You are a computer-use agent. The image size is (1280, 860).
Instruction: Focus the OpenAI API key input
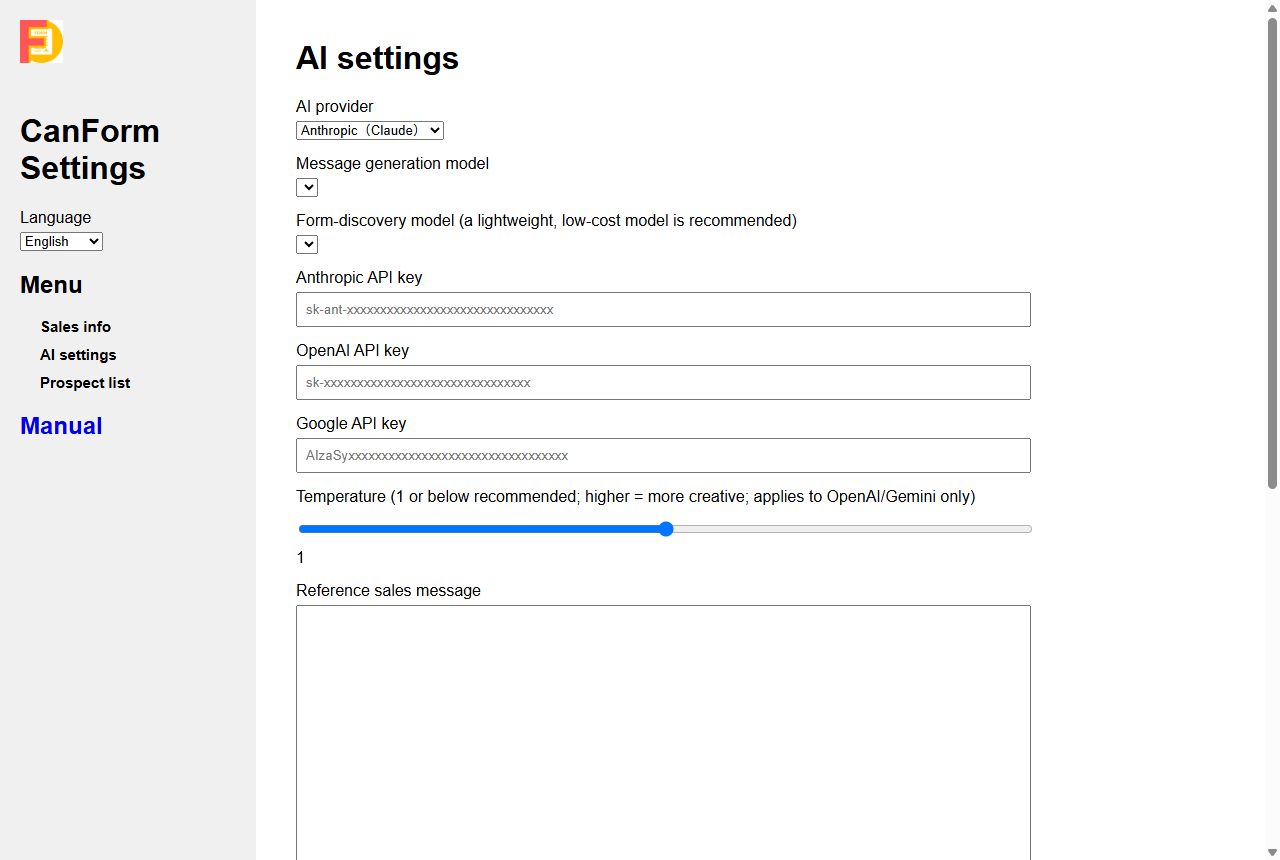pyautogui.click(x=663, y=382)
